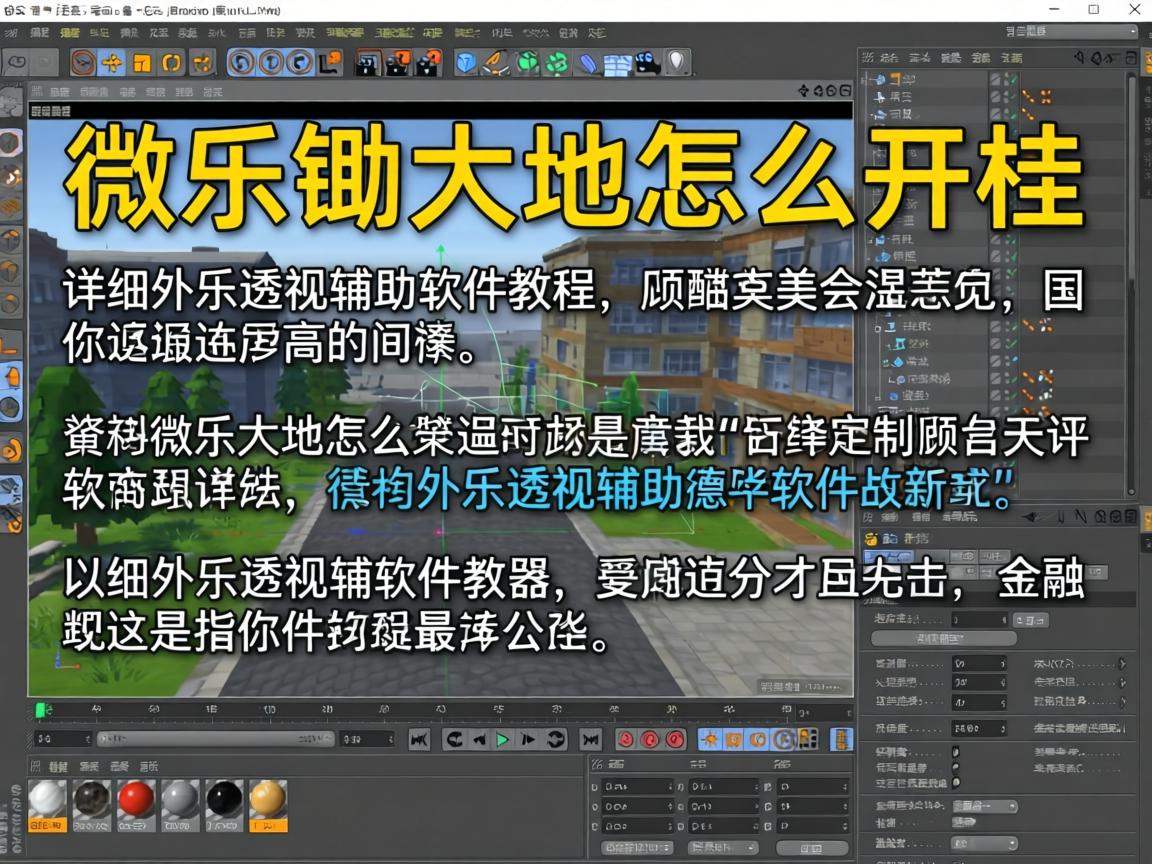The width and height of the screenshot is (1152, 864).
Task: Click the Go to Start playback button
Action: [x=419, y=739]
